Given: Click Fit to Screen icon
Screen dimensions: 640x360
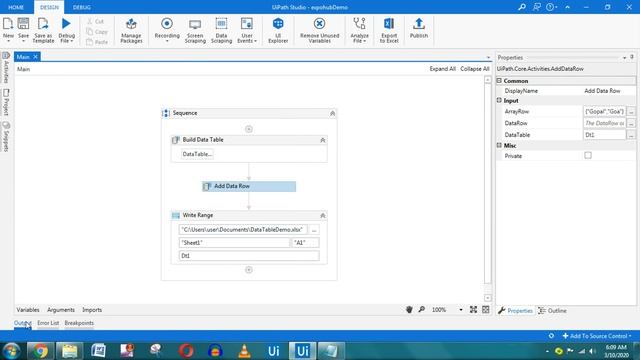Looking at the screenshot, I should point(473,310).
